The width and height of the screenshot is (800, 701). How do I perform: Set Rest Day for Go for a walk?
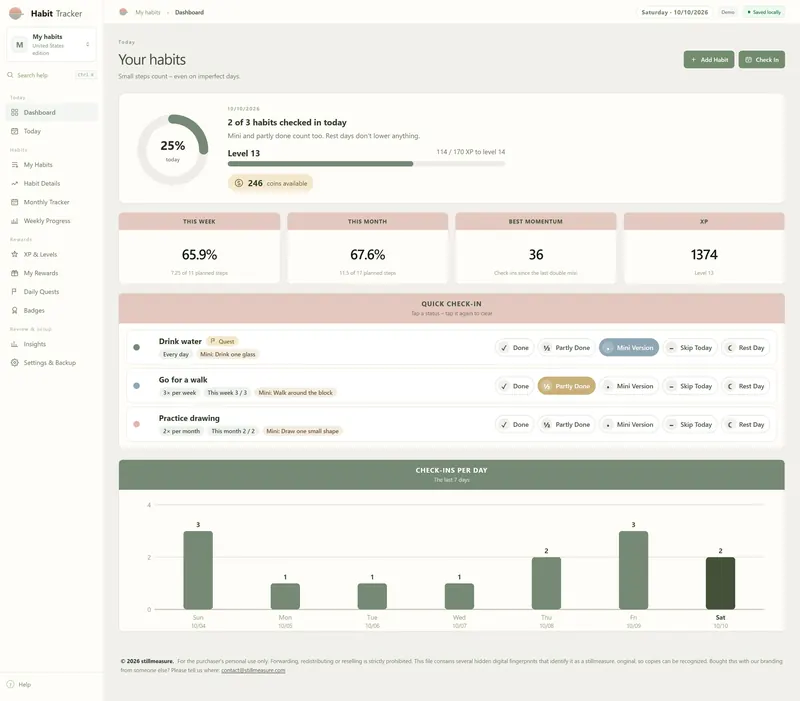746,386
